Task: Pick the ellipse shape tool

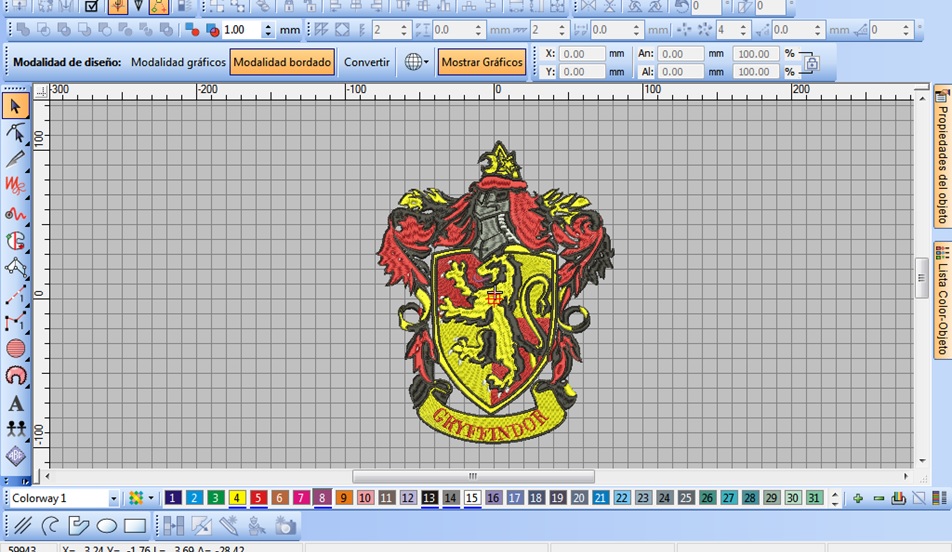Action: (107, 525)
